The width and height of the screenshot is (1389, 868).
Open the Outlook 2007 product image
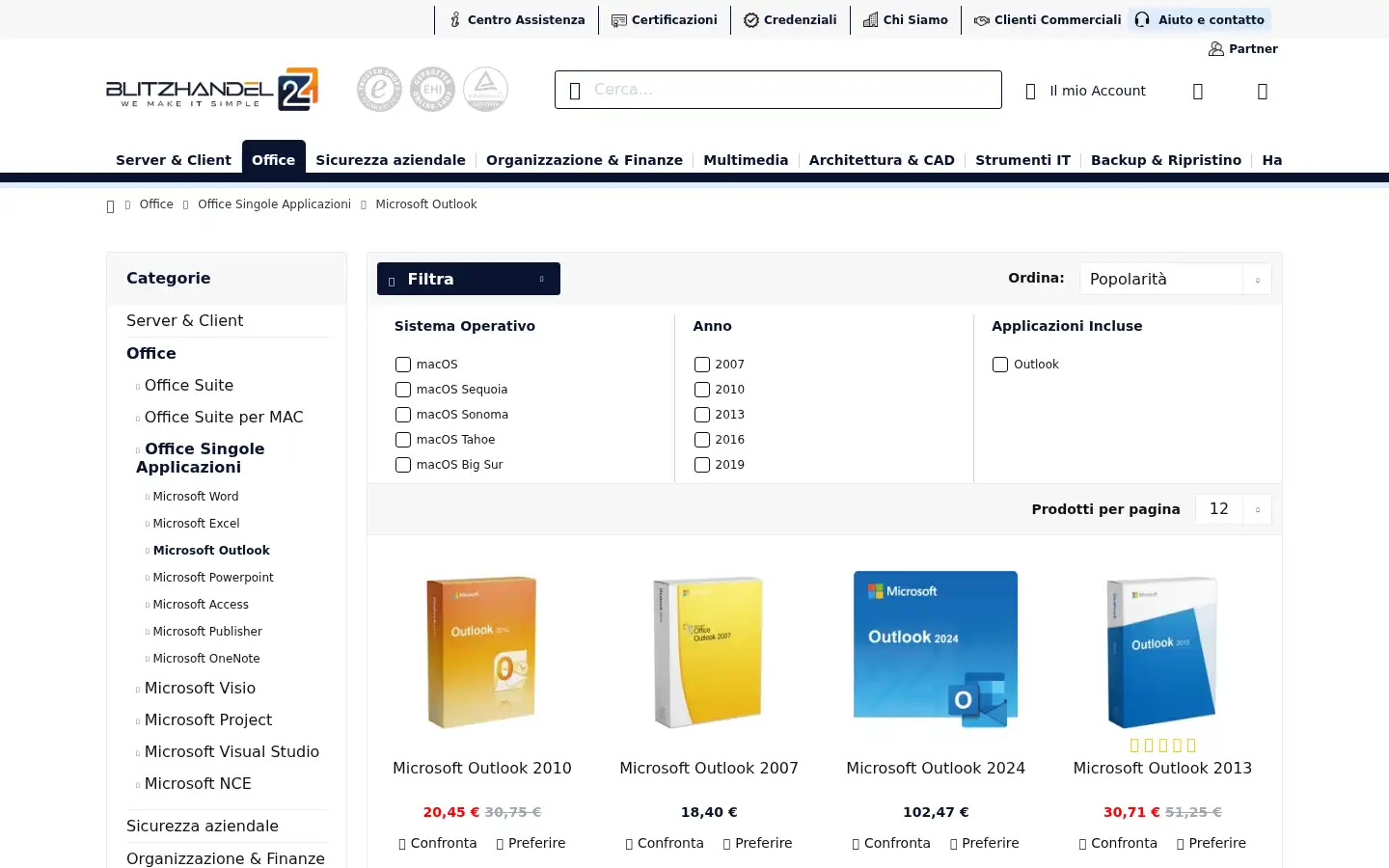[x=709, y=651]
